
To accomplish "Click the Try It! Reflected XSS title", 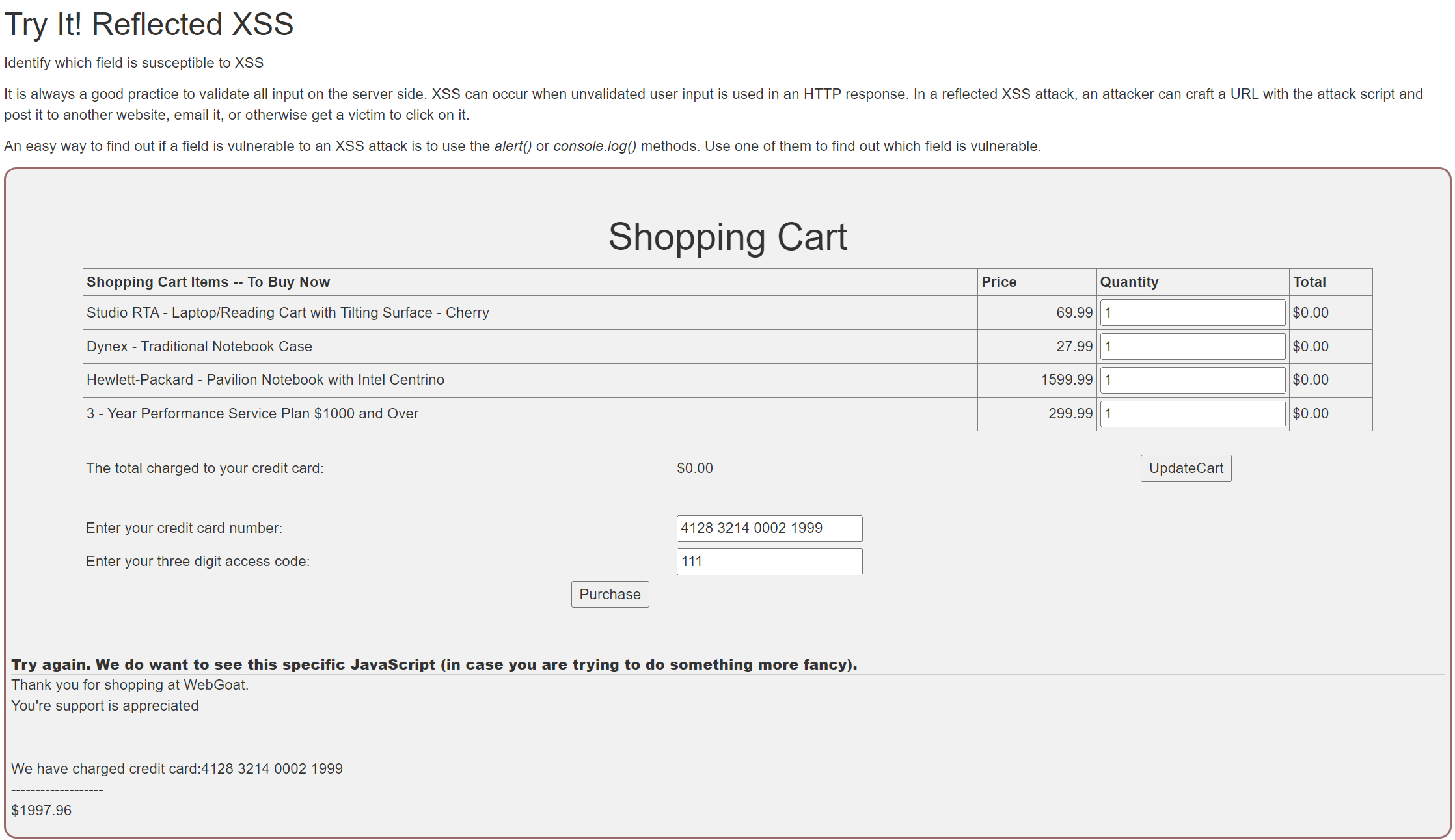I will click(x=148, y=25).
